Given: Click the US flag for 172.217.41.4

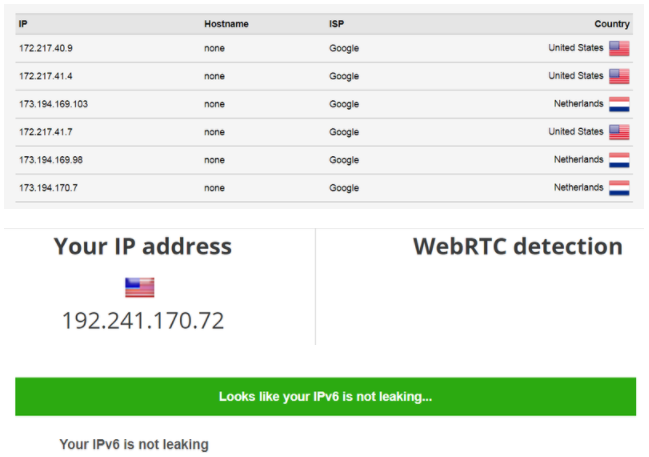Looking at the screenshot, I should coord(619,76).
